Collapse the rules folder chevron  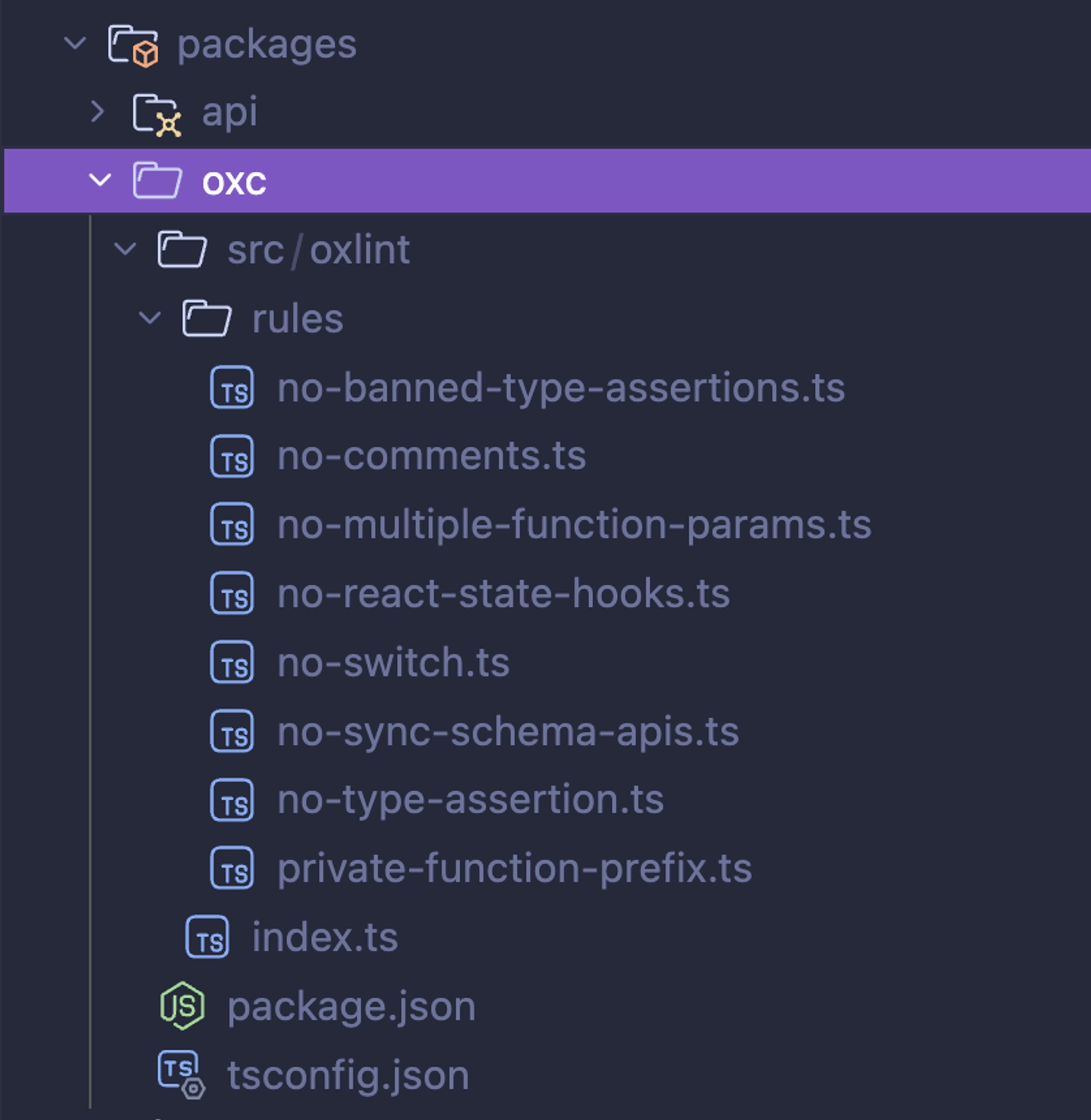pos(150,319)
